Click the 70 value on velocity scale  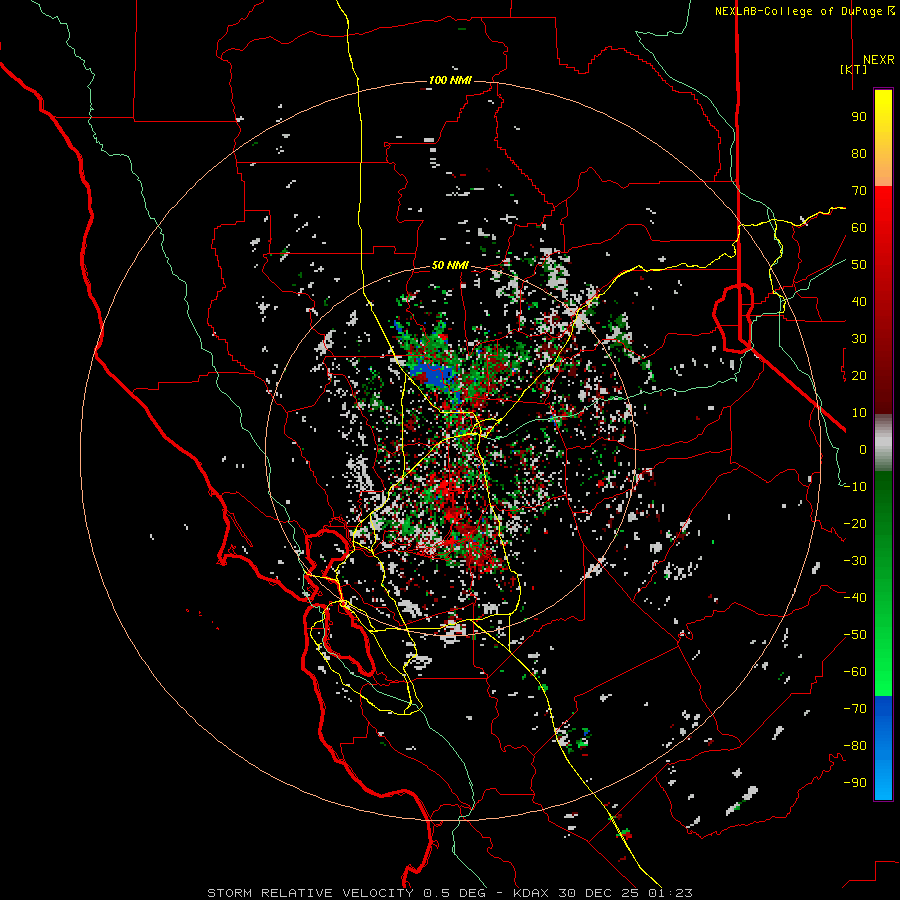(x=859, y=191)
